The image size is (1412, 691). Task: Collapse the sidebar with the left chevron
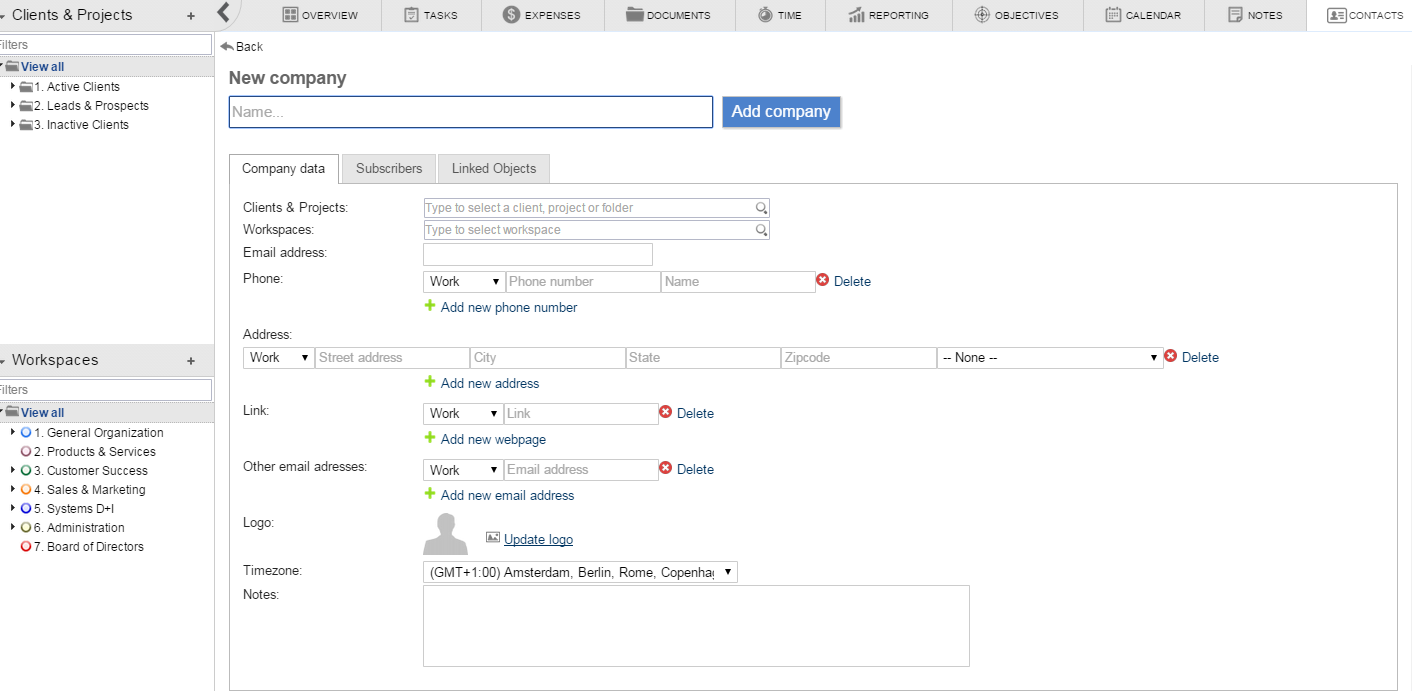(x=224, y=13)
